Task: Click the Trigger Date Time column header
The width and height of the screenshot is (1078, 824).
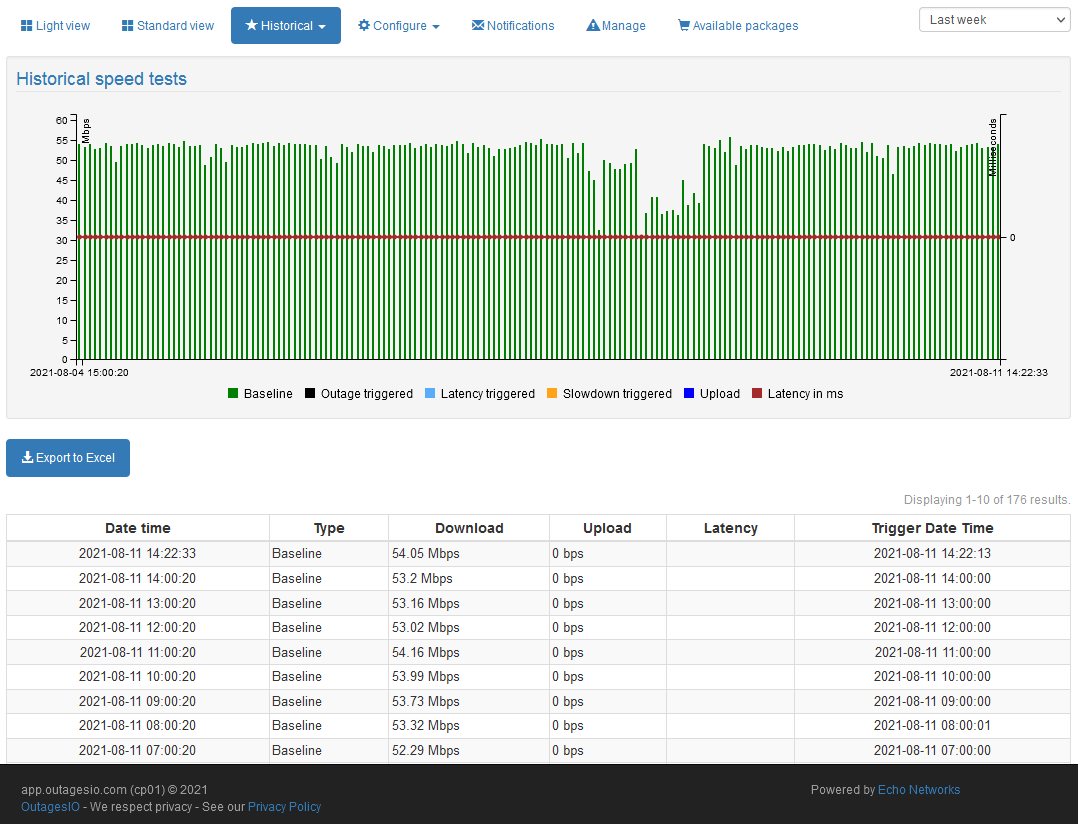Action: 932,528
